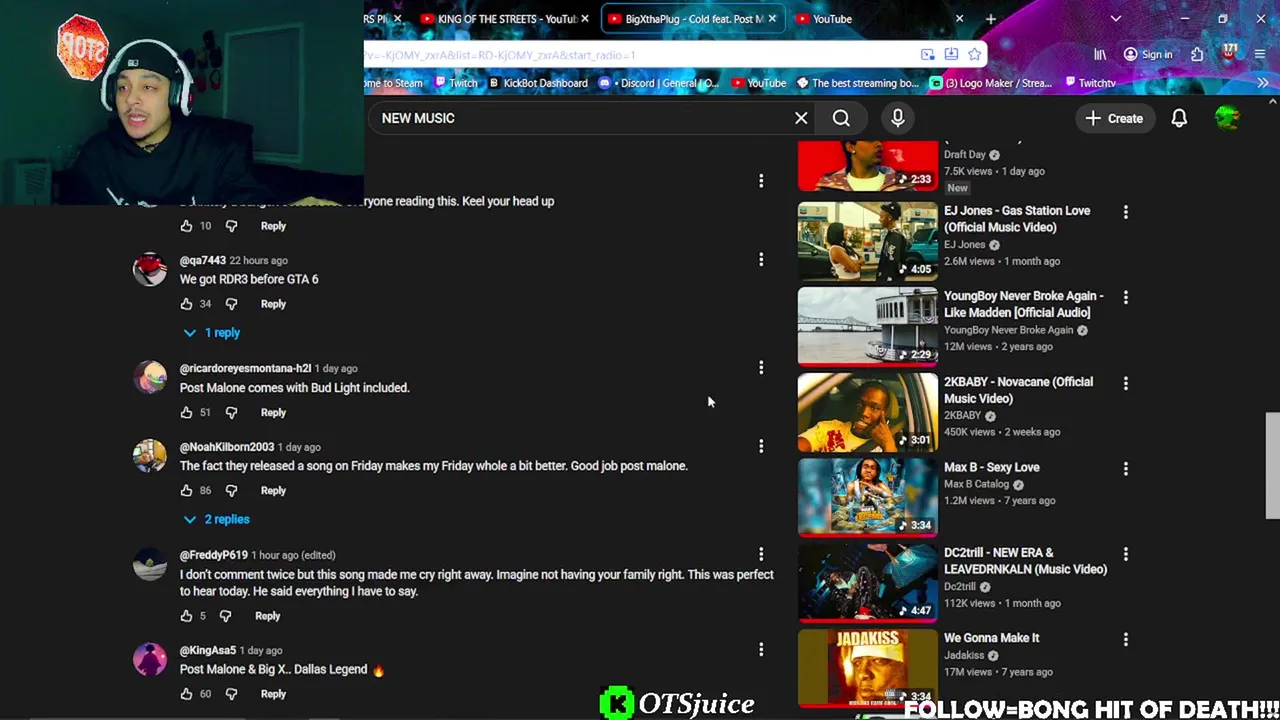Close the KING OF THE STREETS tab
The width and height of the screenshot is (1280, 720).
coord(585,19)
